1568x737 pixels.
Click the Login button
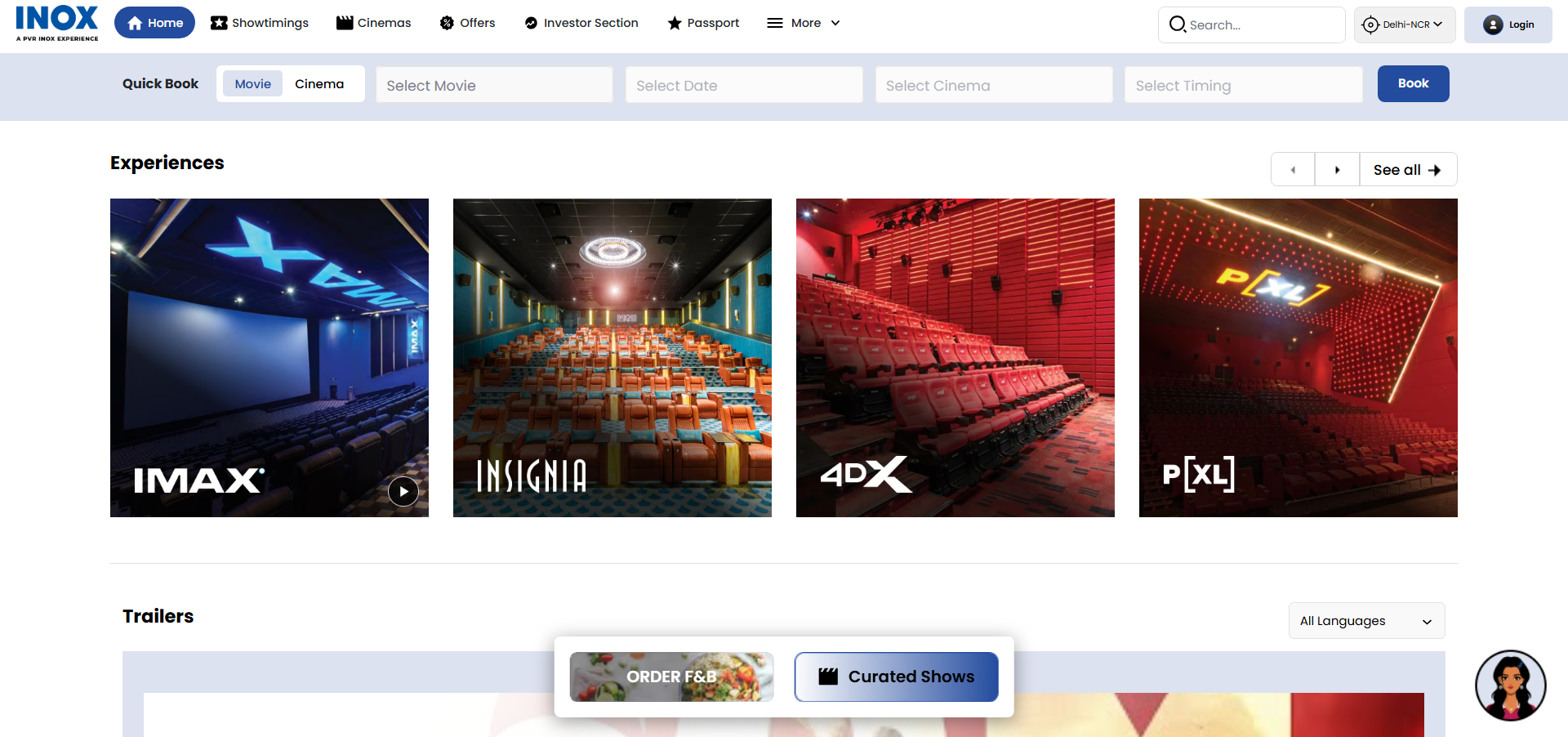pyautogui.click(x=1508, y=25)
